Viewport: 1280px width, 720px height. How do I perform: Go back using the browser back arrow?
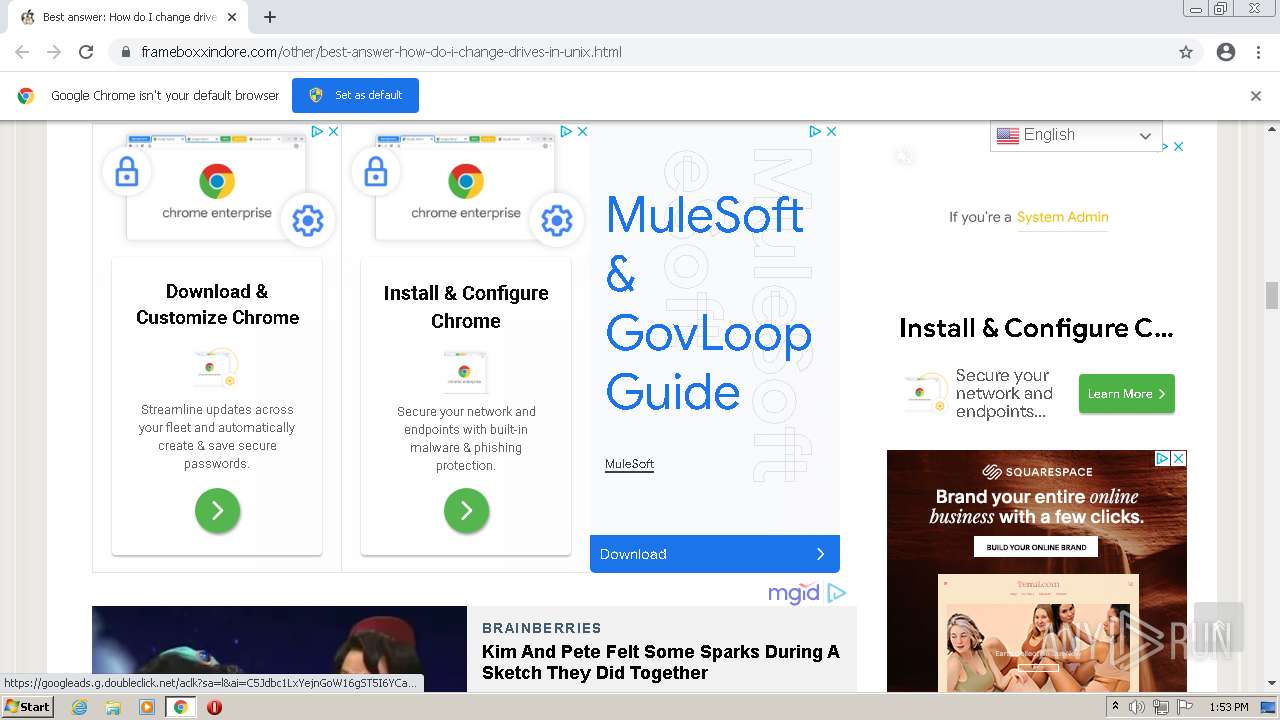point(22,52)
